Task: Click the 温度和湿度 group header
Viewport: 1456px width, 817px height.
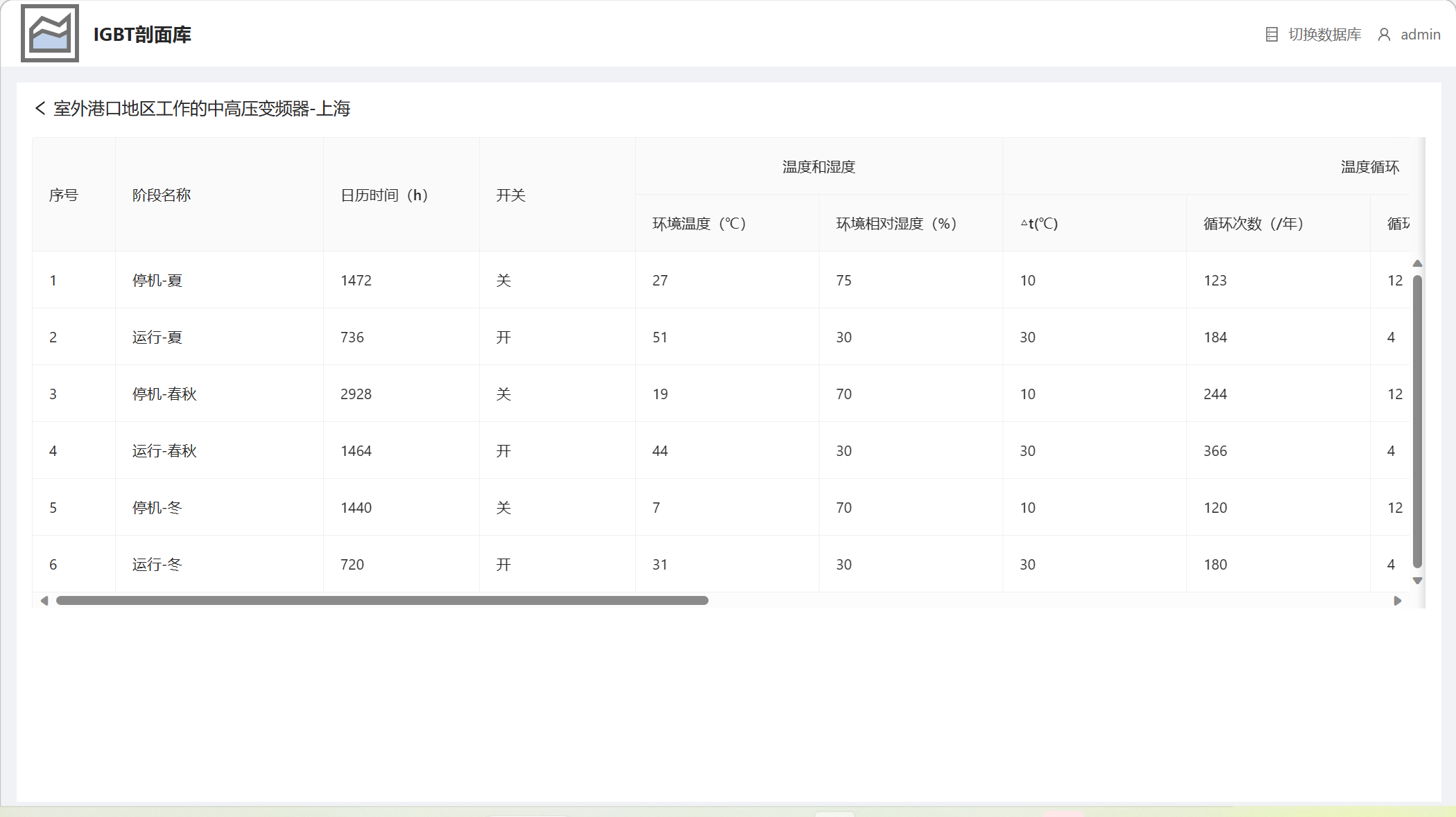Action: tap(818, 167)
